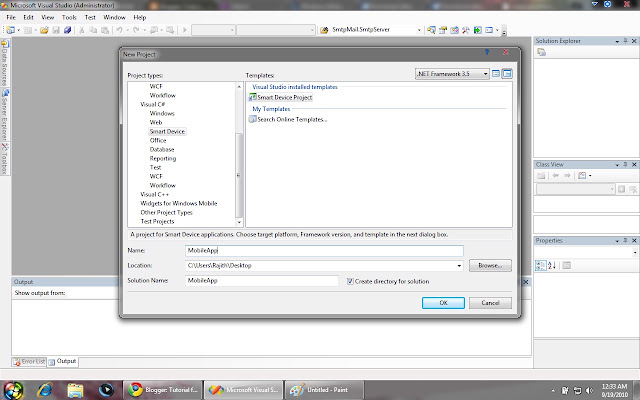Click the help question mark in New Project dialog
640x400 pixels.
point(487,52)
